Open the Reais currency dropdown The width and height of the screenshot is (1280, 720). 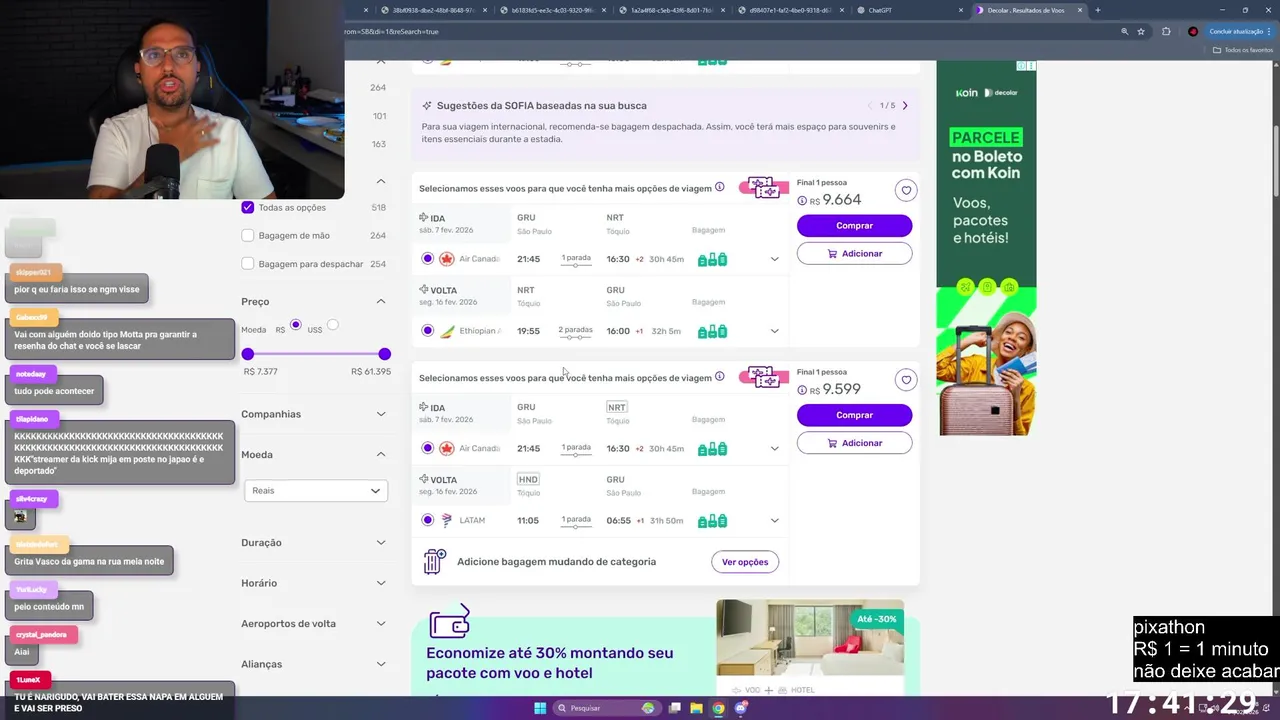[315, 490]
